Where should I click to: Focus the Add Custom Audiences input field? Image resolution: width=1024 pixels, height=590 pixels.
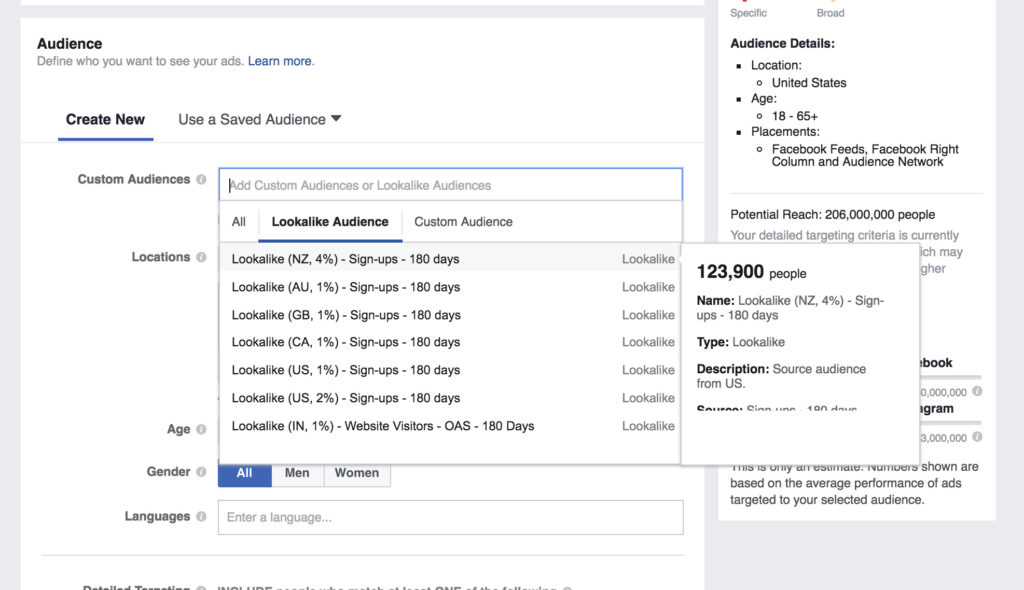pyautogui.click(x=451, y=185)
